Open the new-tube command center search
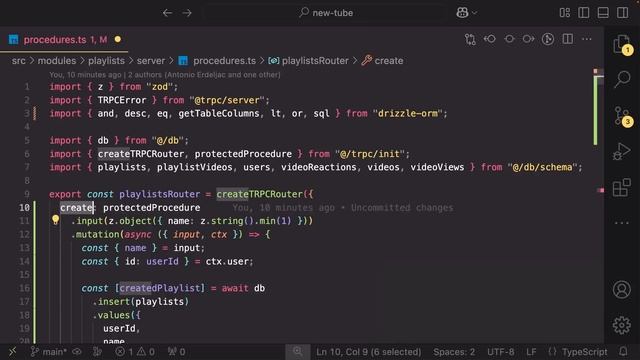 point(326,13)
